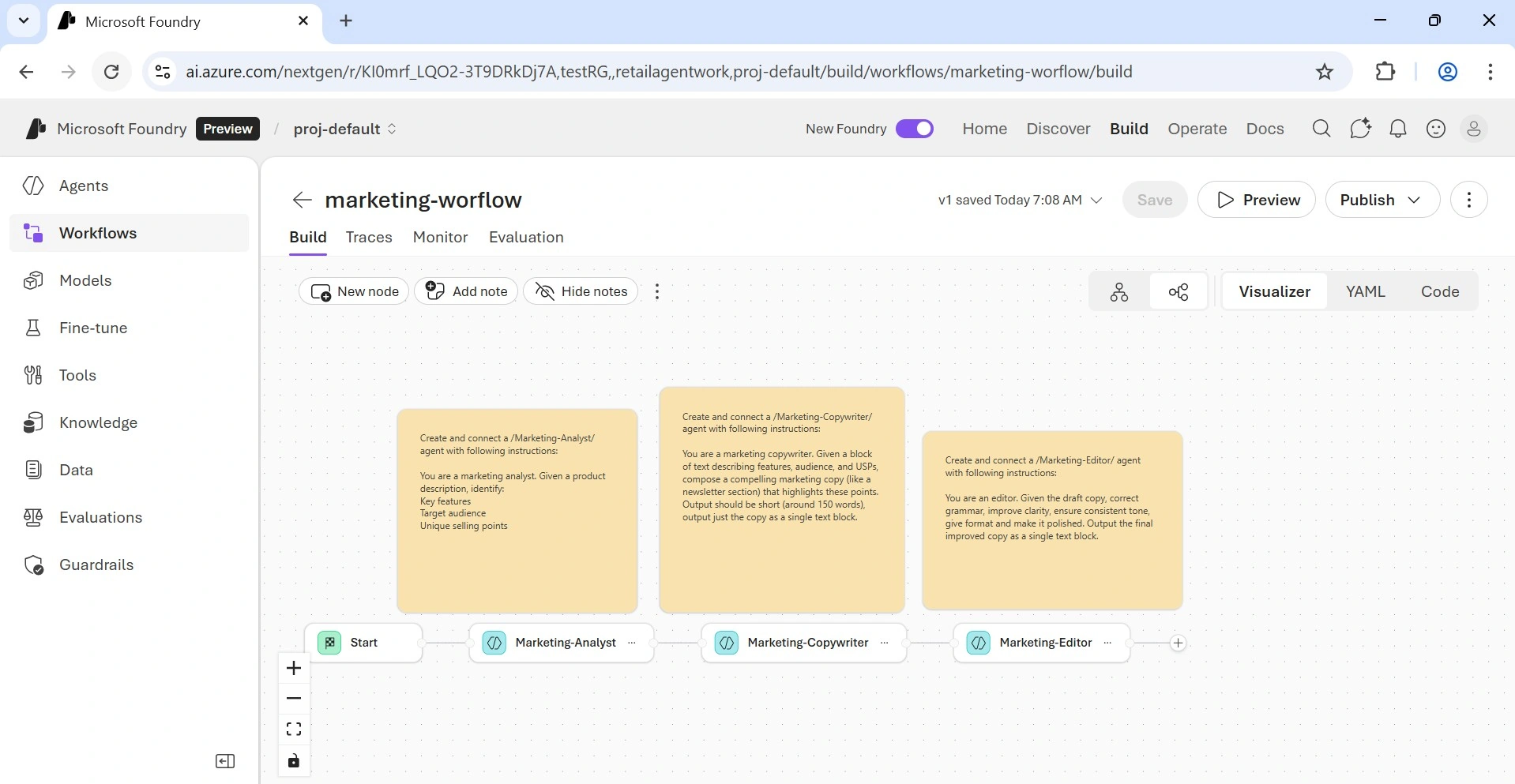The height and width of the screenshot is (784, 1515).
Task: Switch to horizontal flow layout icon
Action: click(1179, 291)
